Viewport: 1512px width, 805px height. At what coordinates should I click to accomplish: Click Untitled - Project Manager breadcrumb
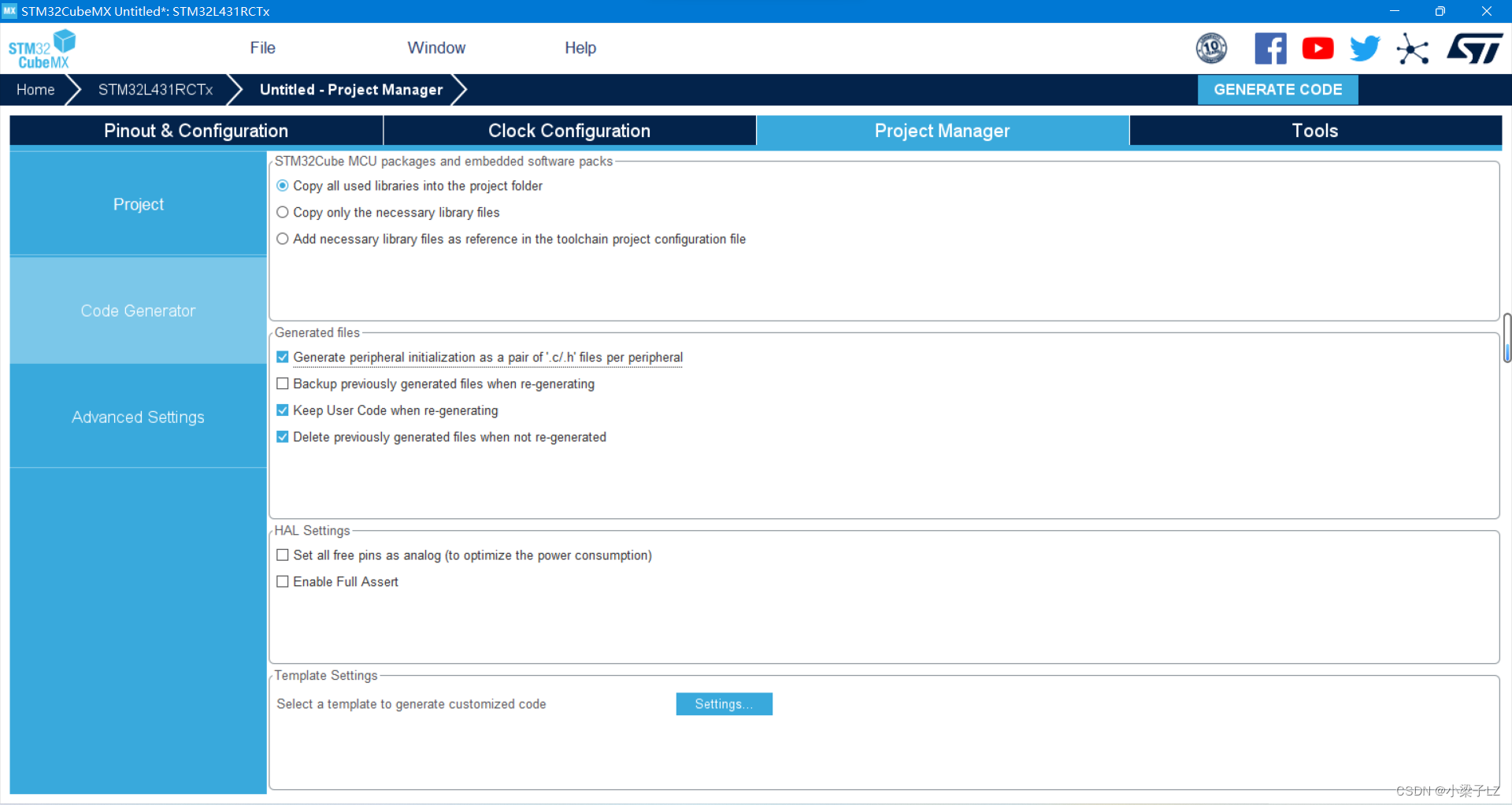pos(351,90)
